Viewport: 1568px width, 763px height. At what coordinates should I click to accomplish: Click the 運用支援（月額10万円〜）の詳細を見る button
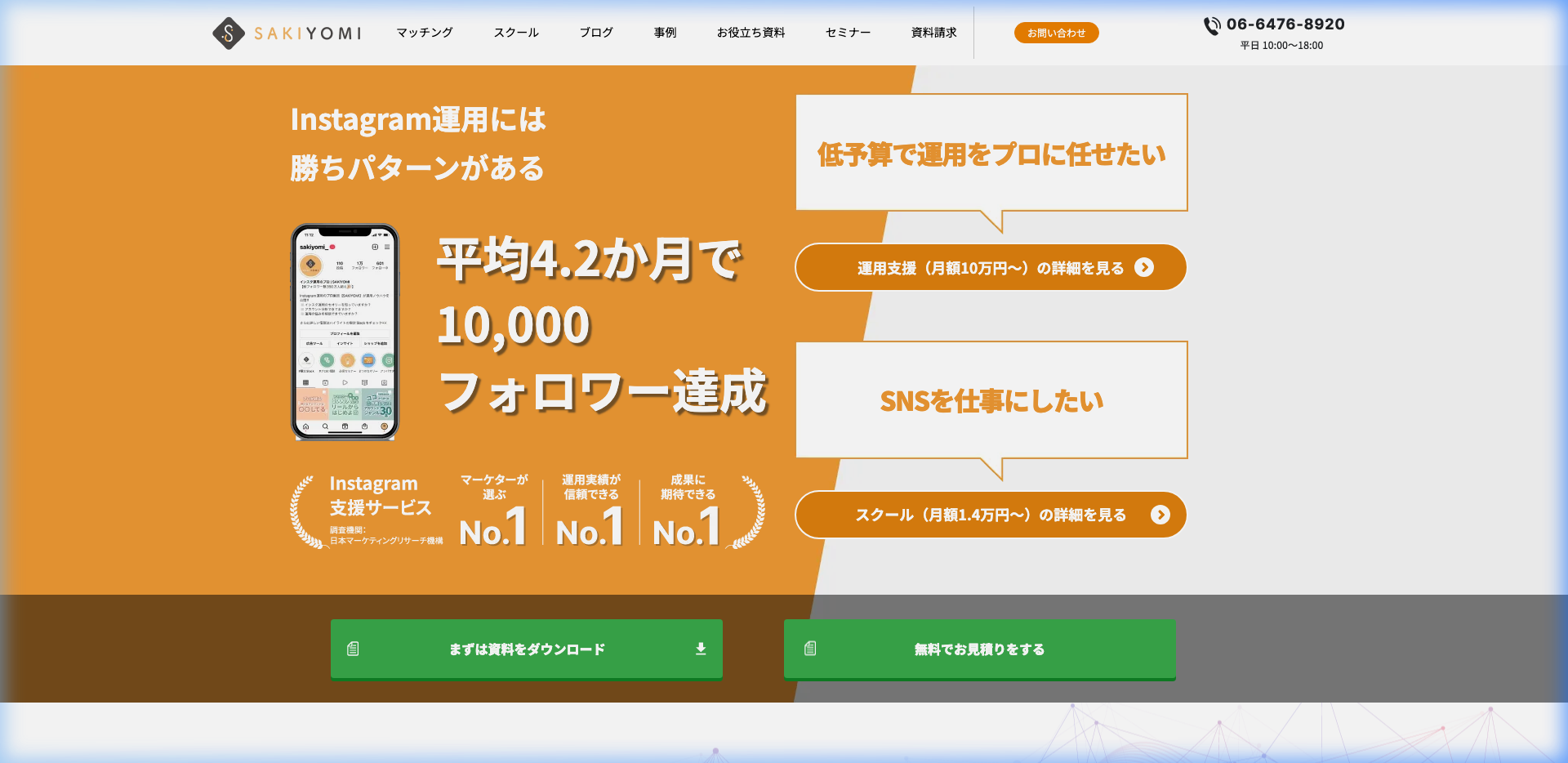click(x=991, y=267)
